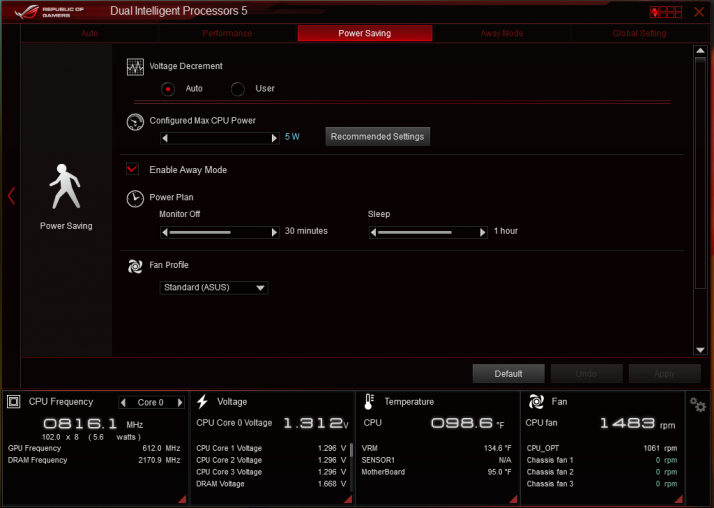714x508 pixels.
Task: Toggle Enable Away Mode checkbox
Action: click(133, 169)
